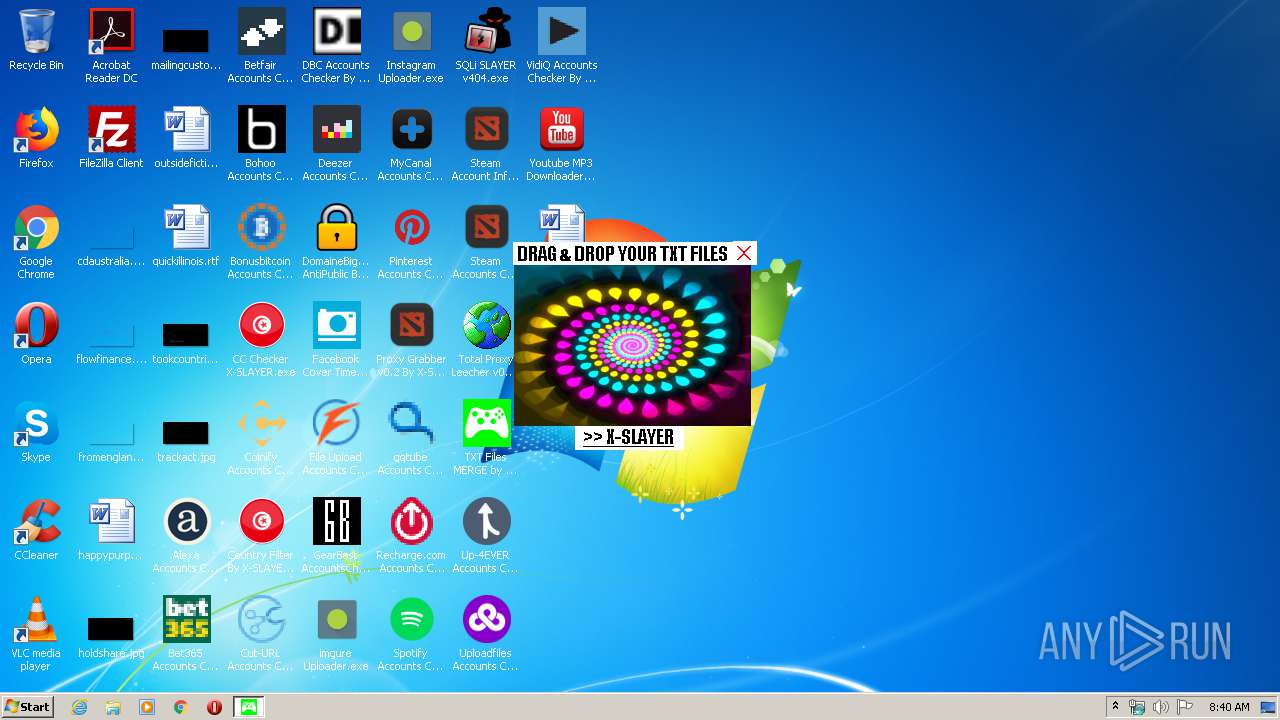Select Facebook Cover Time icon
Screen dimensions: 1280x720
coord(336,327)
